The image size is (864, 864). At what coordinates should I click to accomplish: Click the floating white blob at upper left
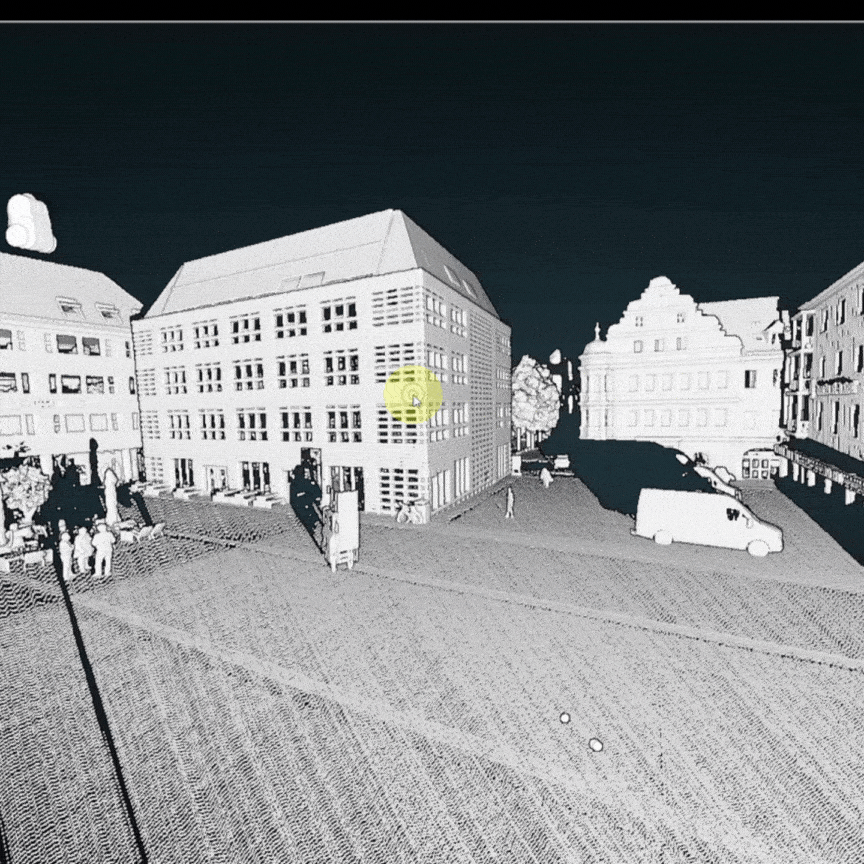30,223
